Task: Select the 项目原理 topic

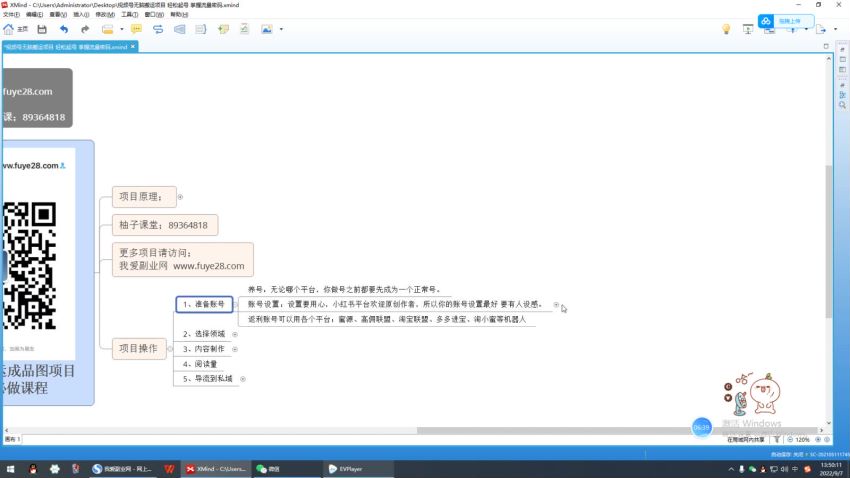Action: [x=144, y=197]
